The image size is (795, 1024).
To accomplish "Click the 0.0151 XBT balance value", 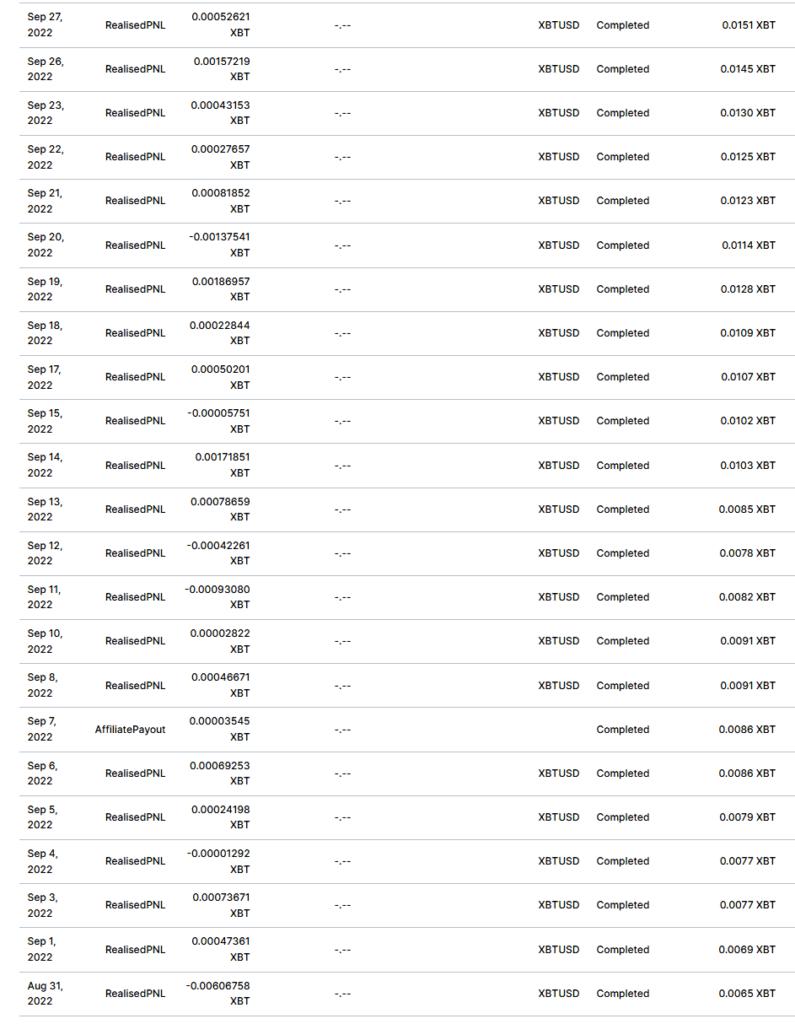I will [748, 25].
